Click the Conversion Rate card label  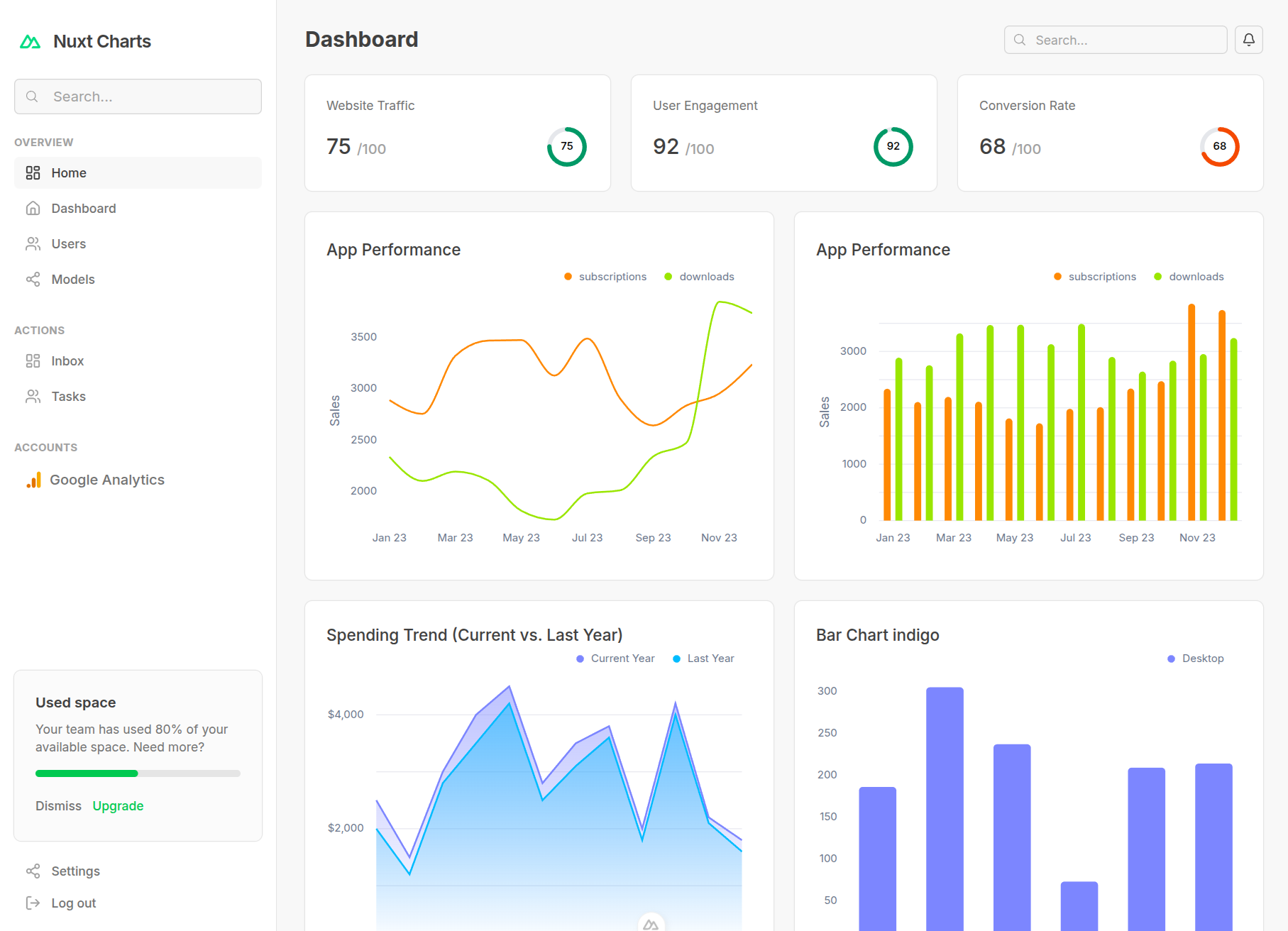(1028, 106)
